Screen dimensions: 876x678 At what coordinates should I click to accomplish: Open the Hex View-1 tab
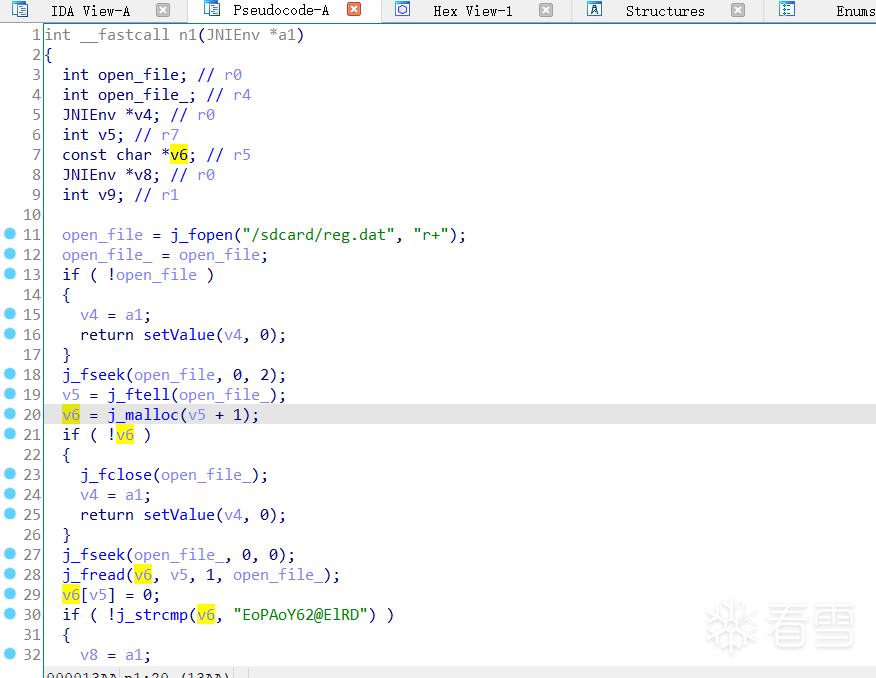(473, 11)
